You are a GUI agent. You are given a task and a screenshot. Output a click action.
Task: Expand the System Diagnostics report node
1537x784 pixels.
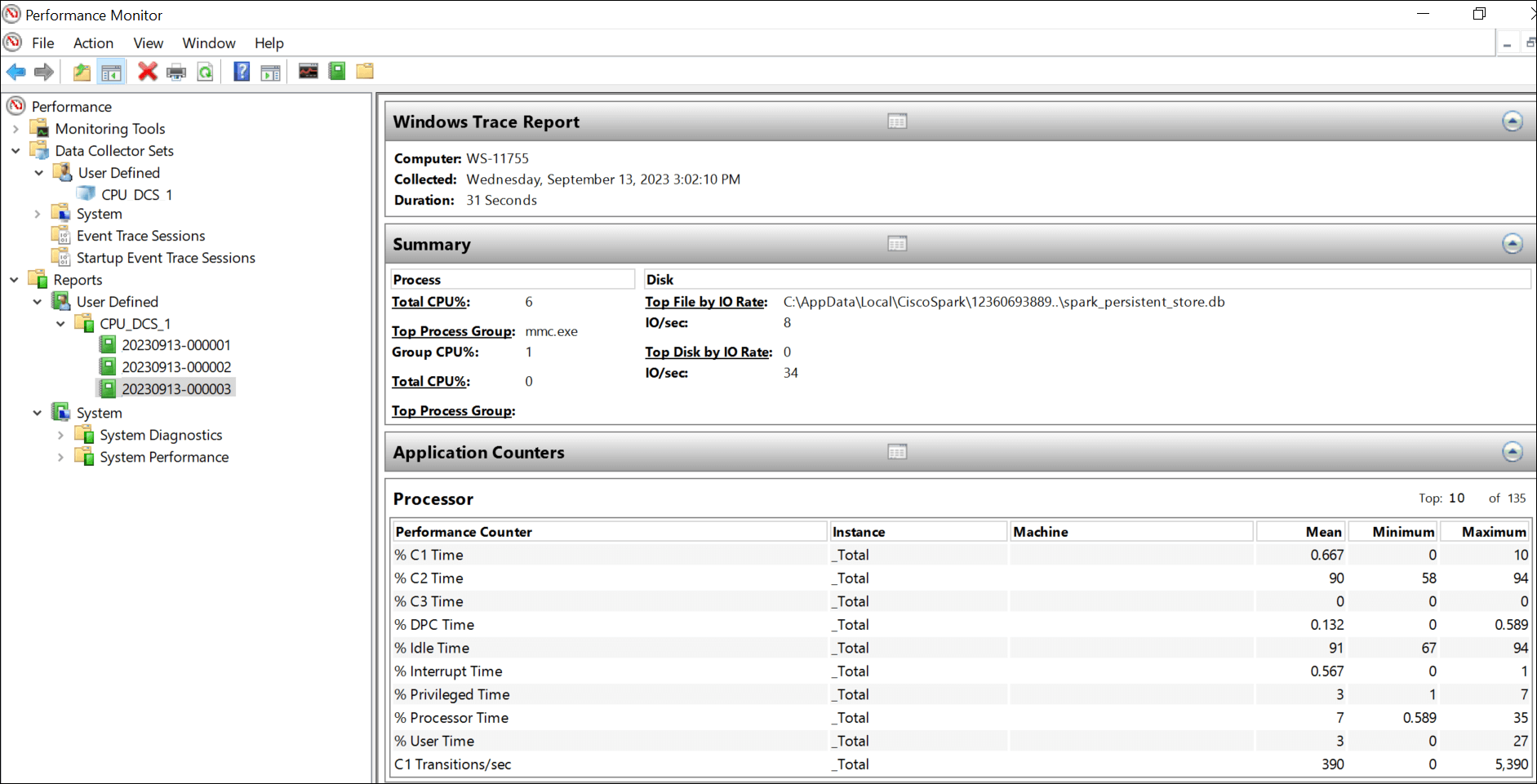point(60,435)
